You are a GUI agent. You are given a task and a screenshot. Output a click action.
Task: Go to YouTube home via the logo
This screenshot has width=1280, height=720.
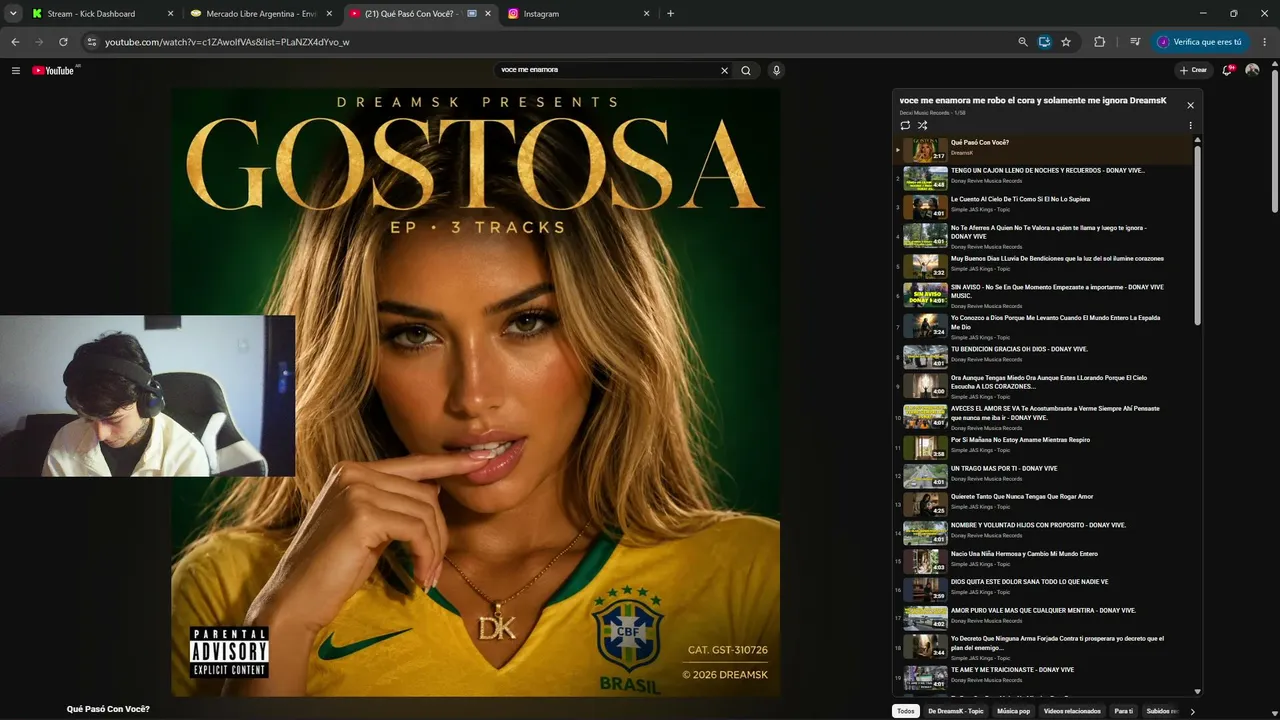point(55,70)
